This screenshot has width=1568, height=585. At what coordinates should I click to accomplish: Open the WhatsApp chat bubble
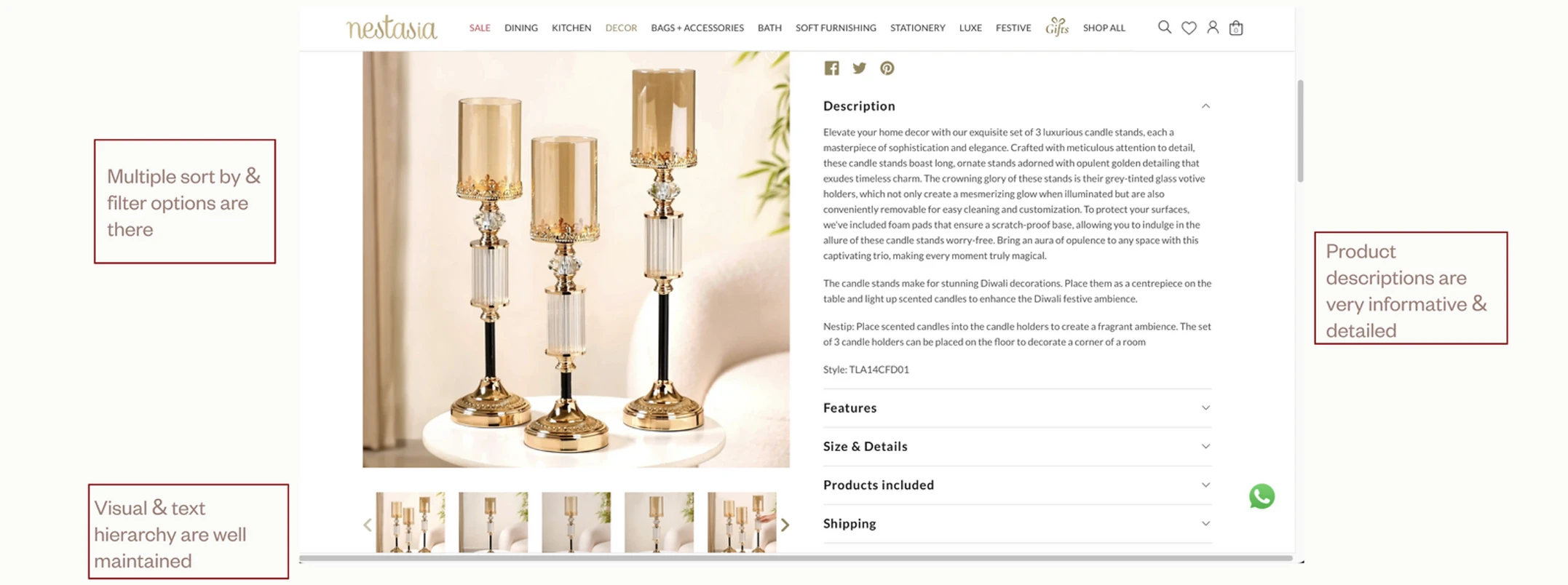[x=1262, y=496]
